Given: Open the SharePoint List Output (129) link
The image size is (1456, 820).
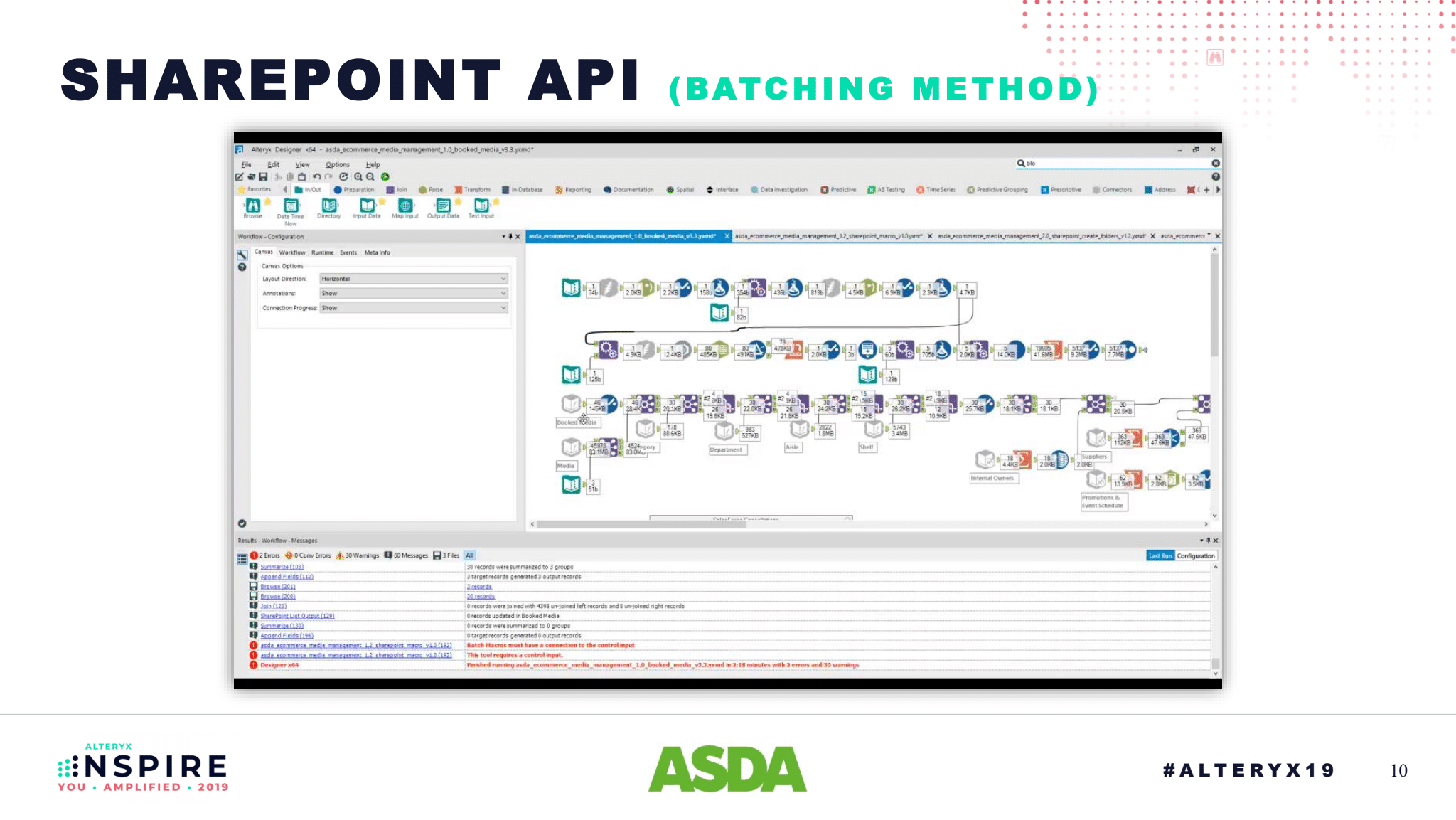Looking at the screenshot, I should pos(297,616).
